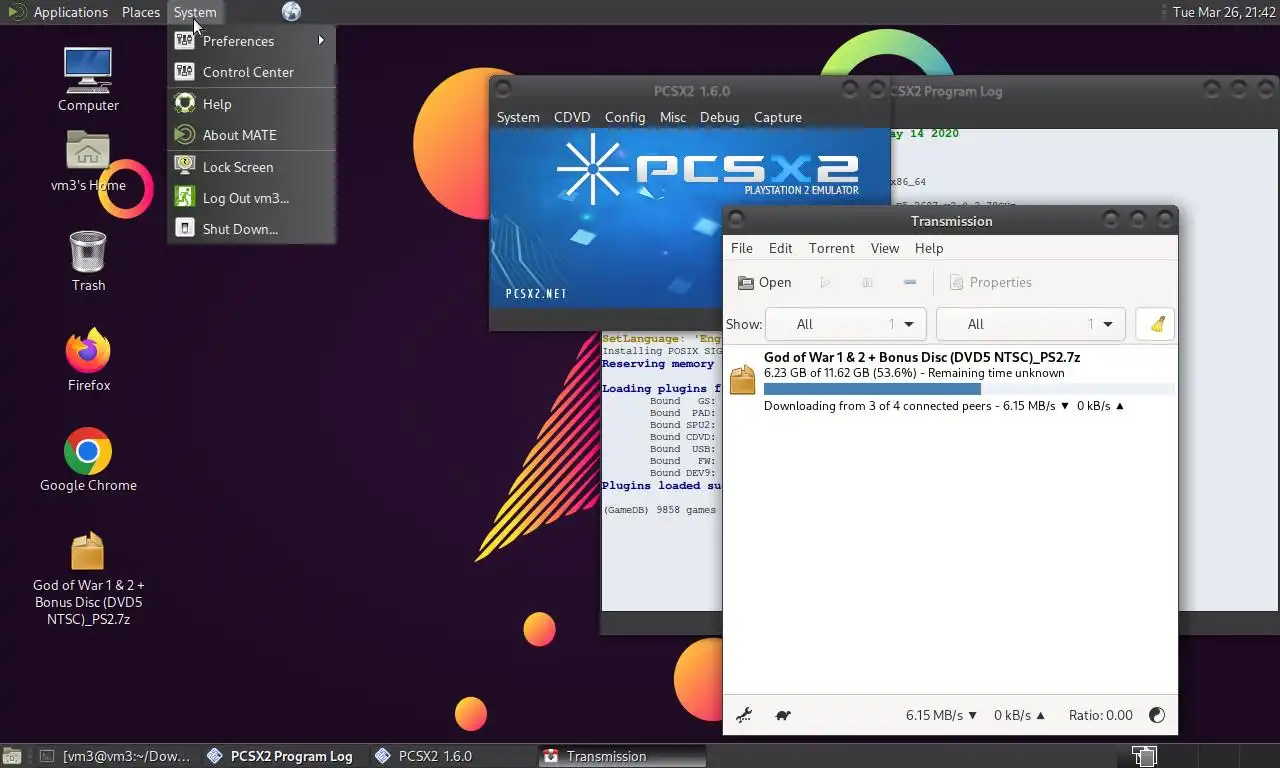Click the 6.15 MB/s download speed in status bar

(941, 716)
